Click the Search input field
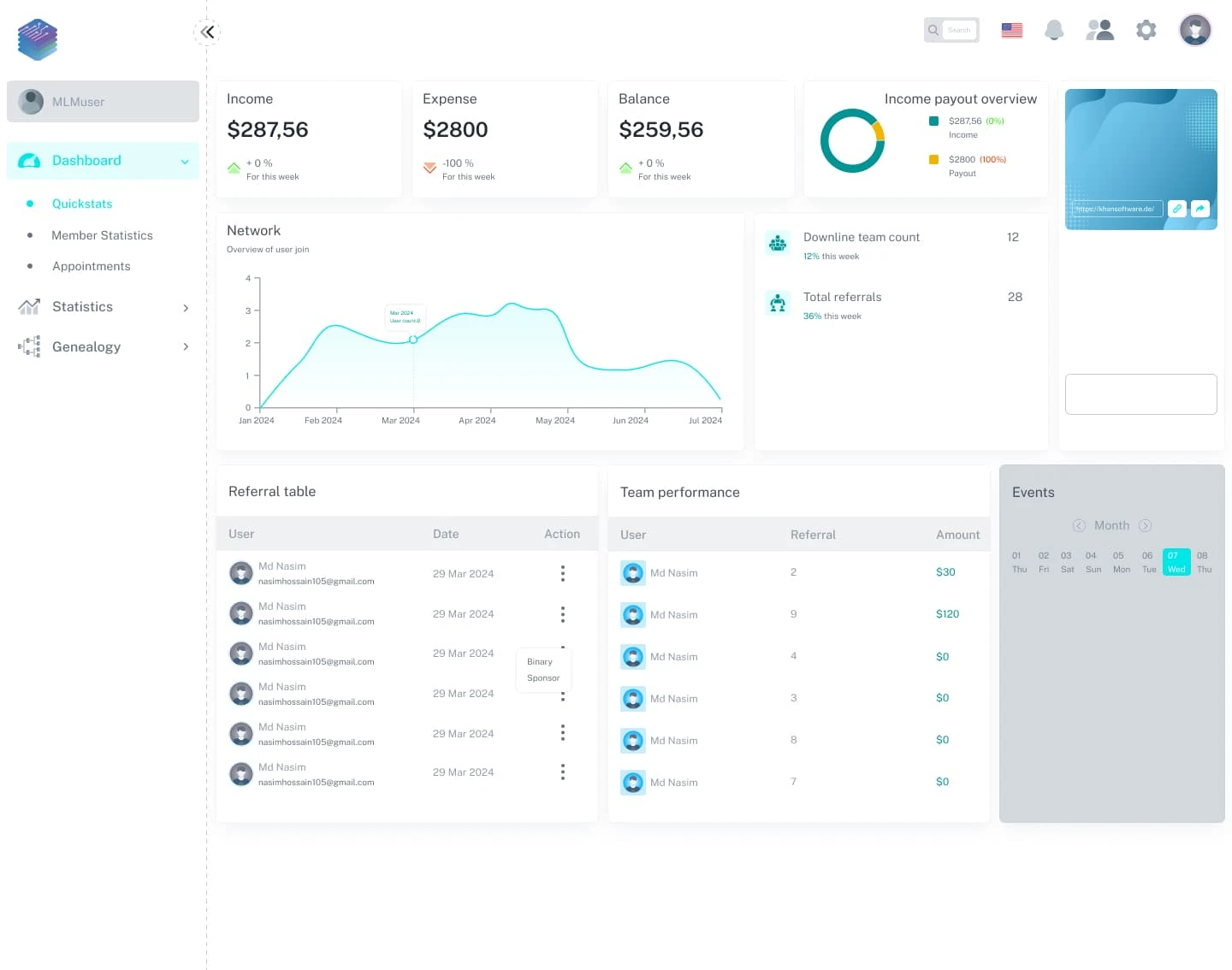The image size is (1232, 970). pyautogui.click(x=960, y=30)
